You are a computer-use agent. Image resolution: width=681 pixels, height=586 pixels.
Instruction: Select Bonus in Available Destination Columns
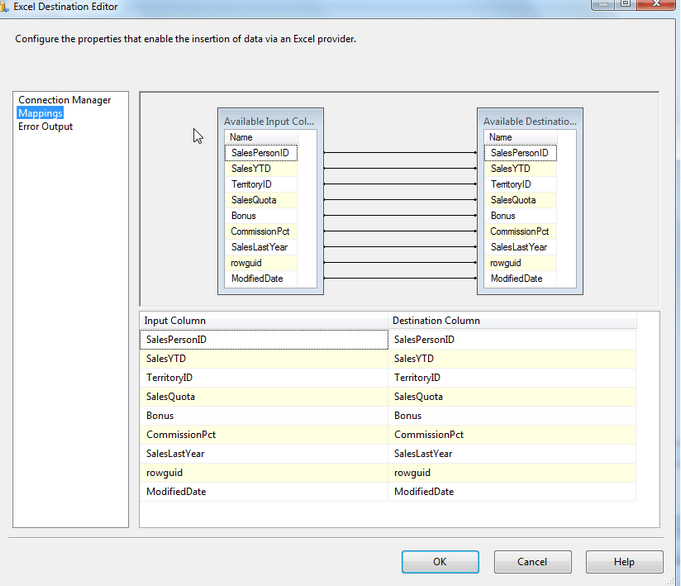[x=520, y=215]
